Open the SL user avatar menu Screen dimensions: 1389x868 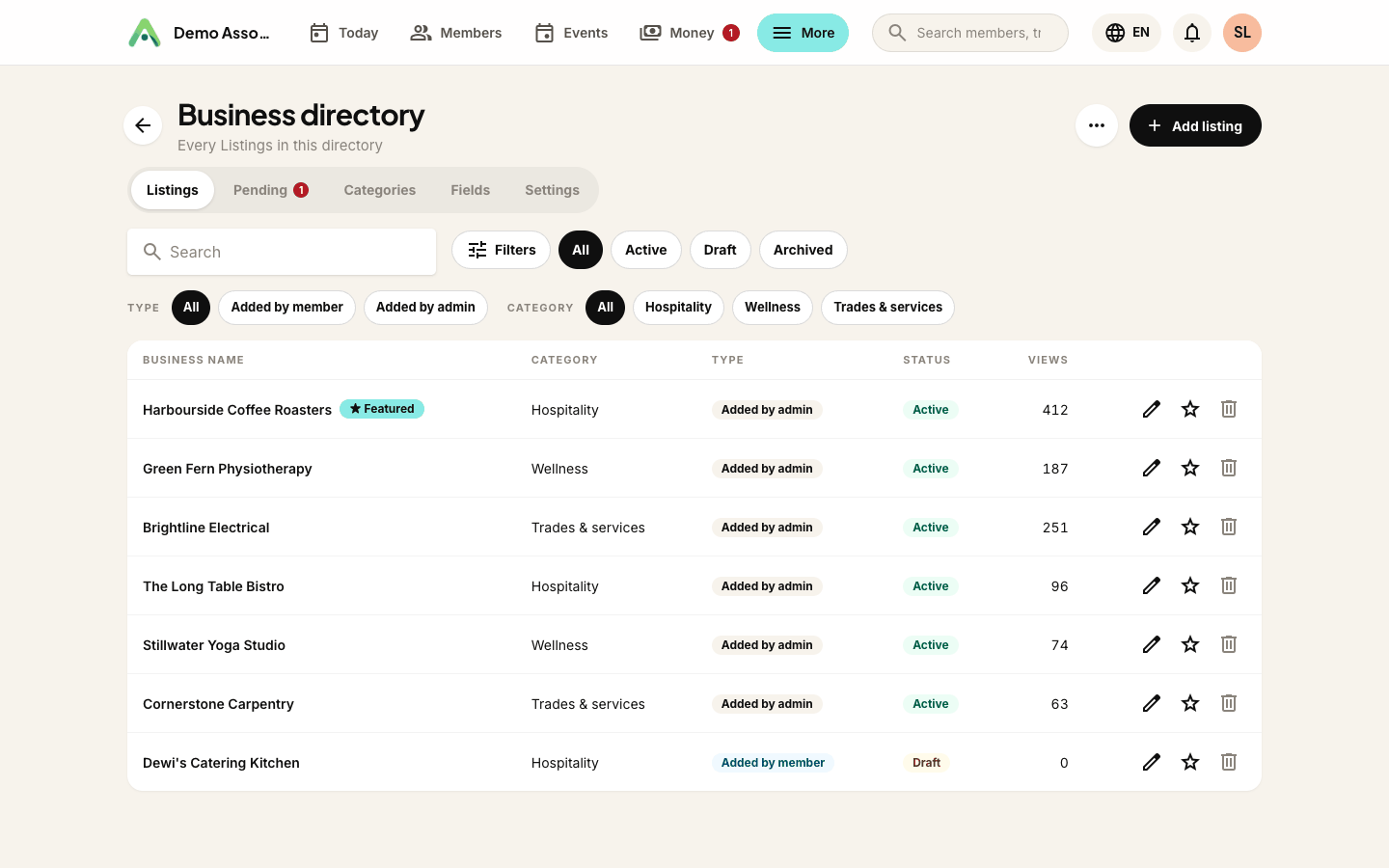1242,33
